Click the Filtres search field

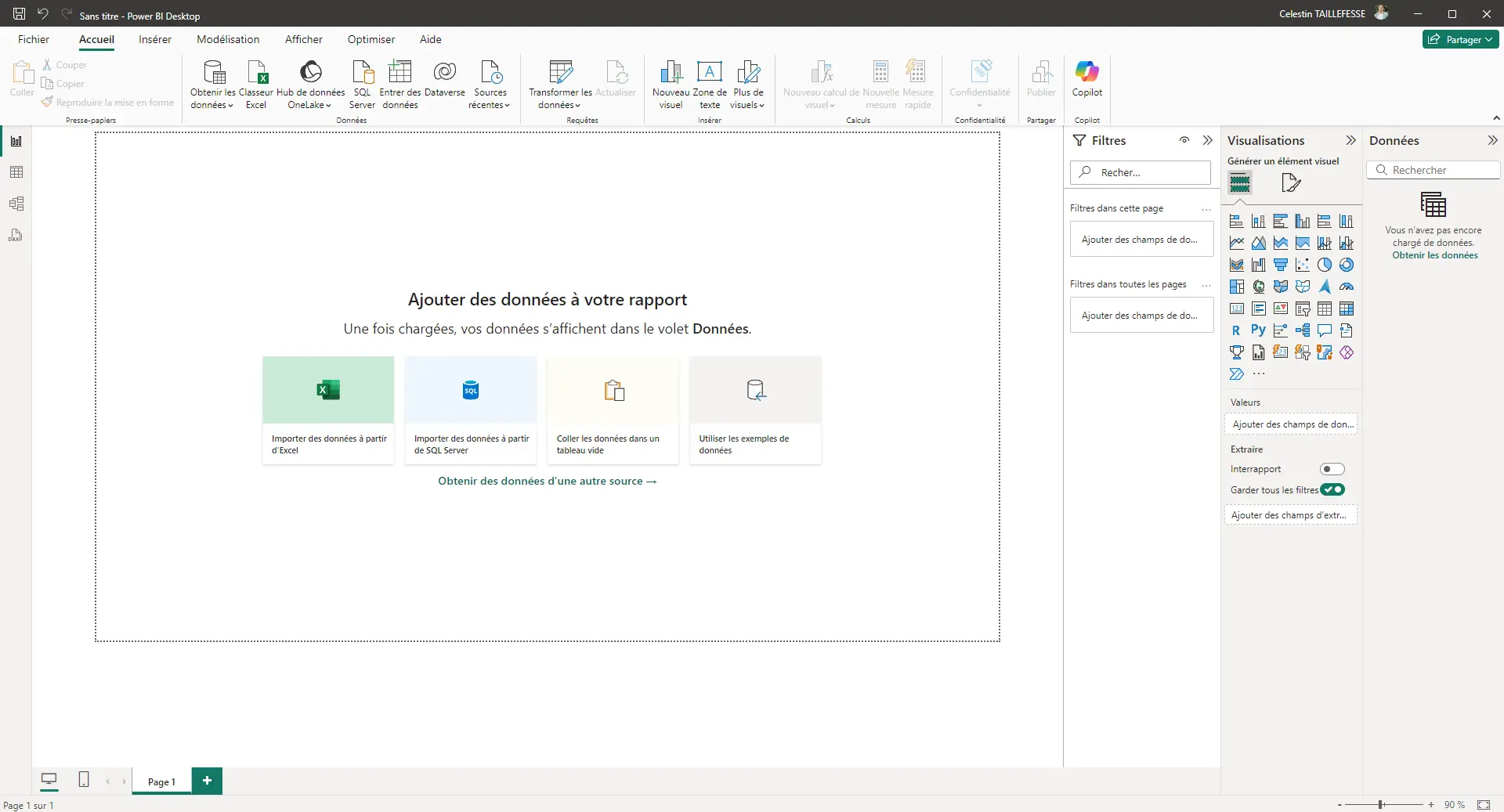pyautogui.click(x=1141, y=172)
